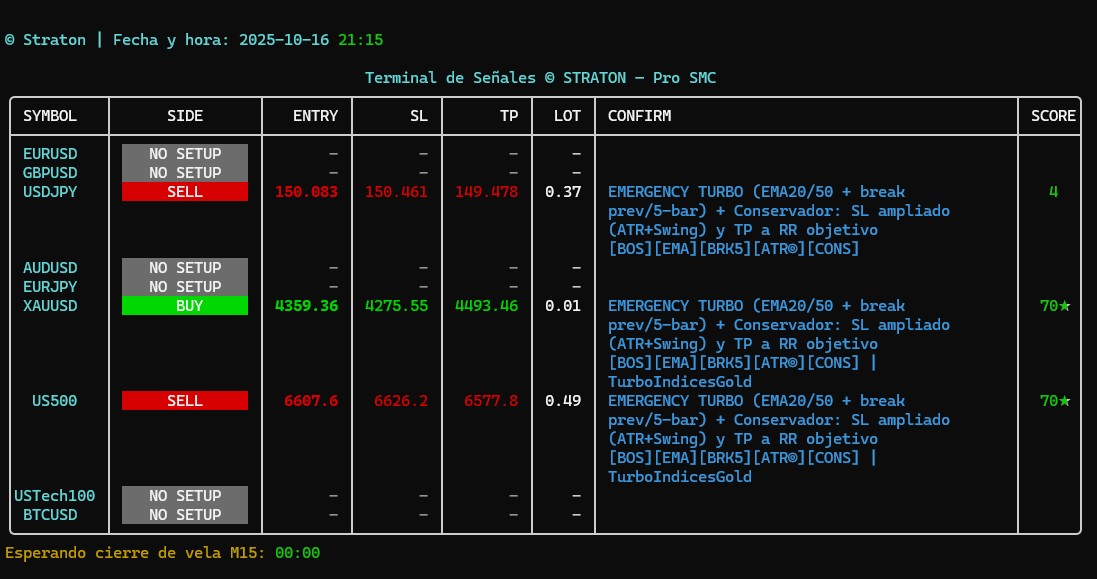Click the green BUY badge for XAUUSD

point(185,306)
